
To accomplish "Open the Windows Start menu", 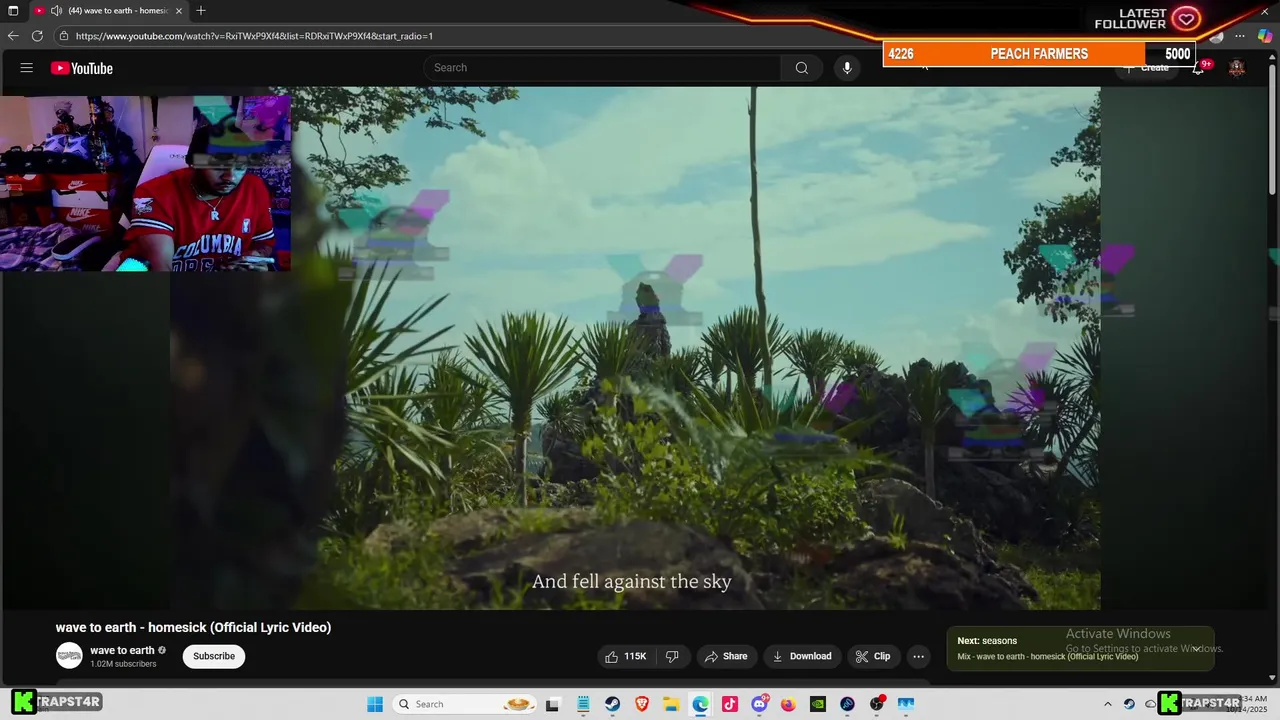I will [x=375, y=704].
